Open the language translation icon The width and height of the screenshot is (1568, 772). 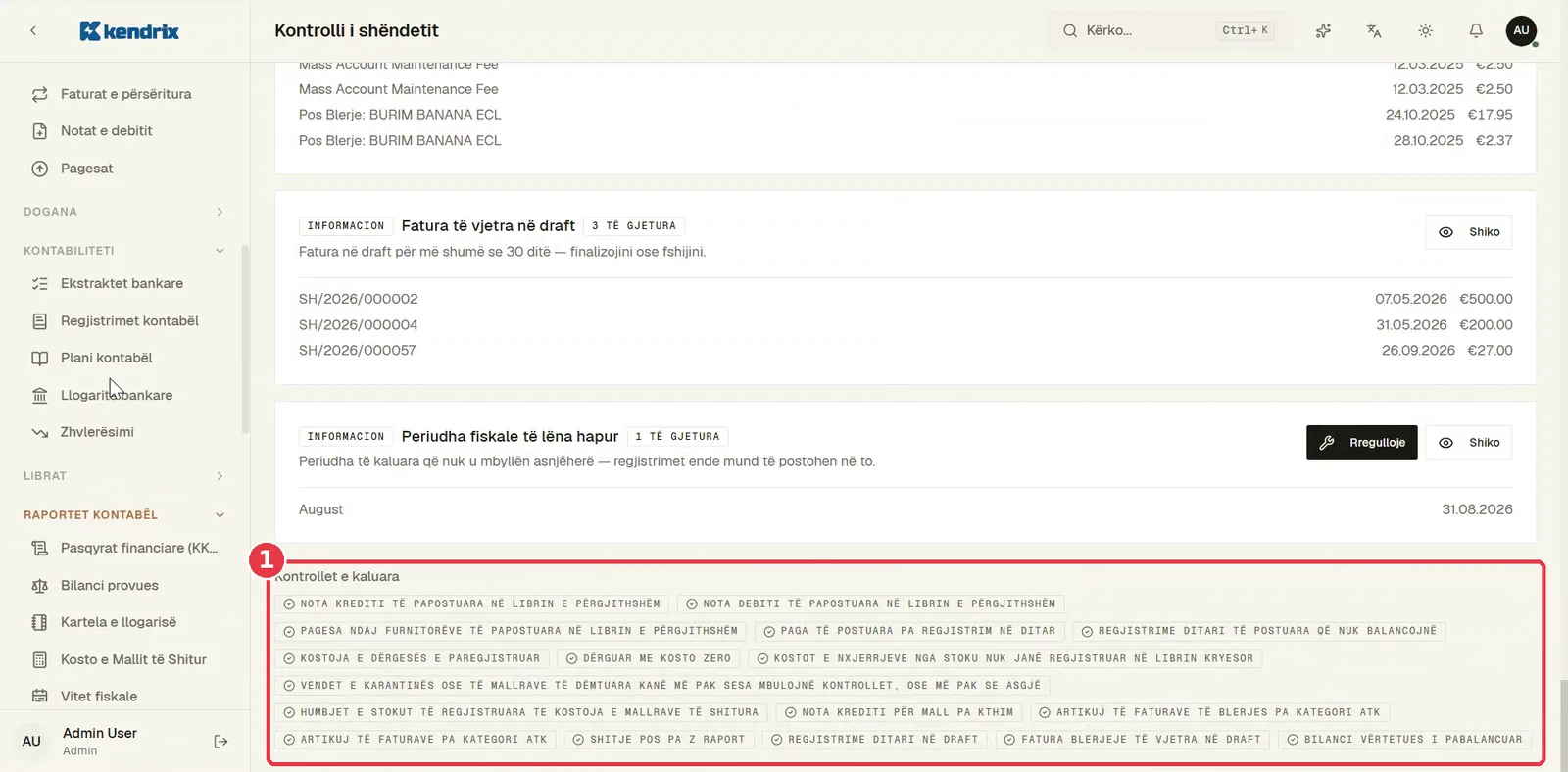[x=1374, y=30]
